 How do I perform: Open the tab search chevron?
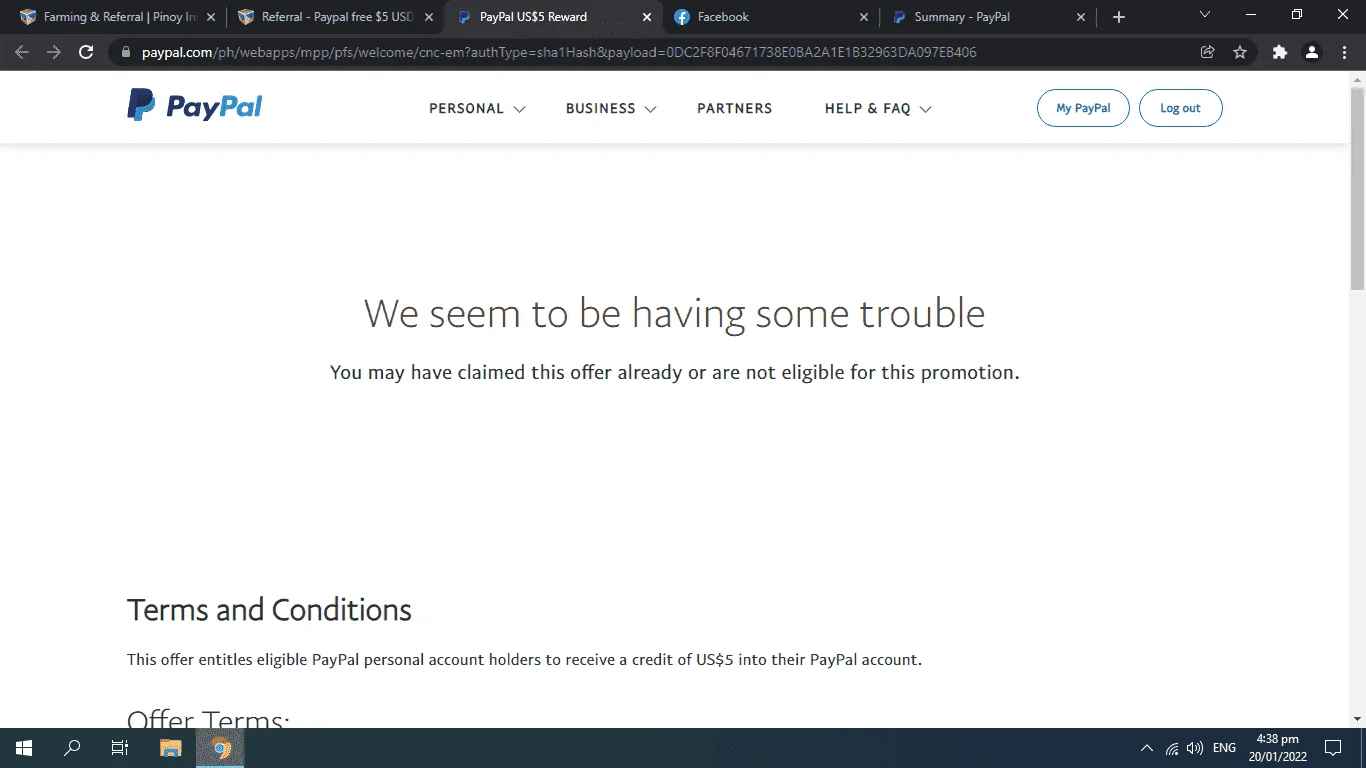coord(1205,15)
